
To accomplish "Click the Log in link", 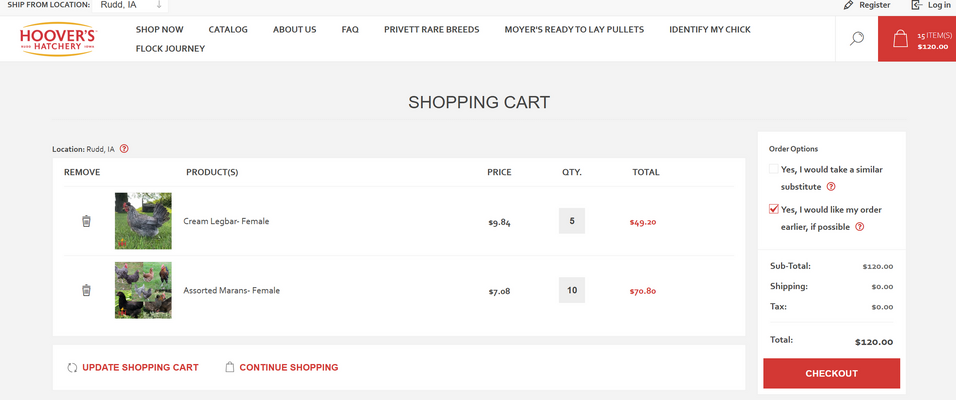I will 939,5.
